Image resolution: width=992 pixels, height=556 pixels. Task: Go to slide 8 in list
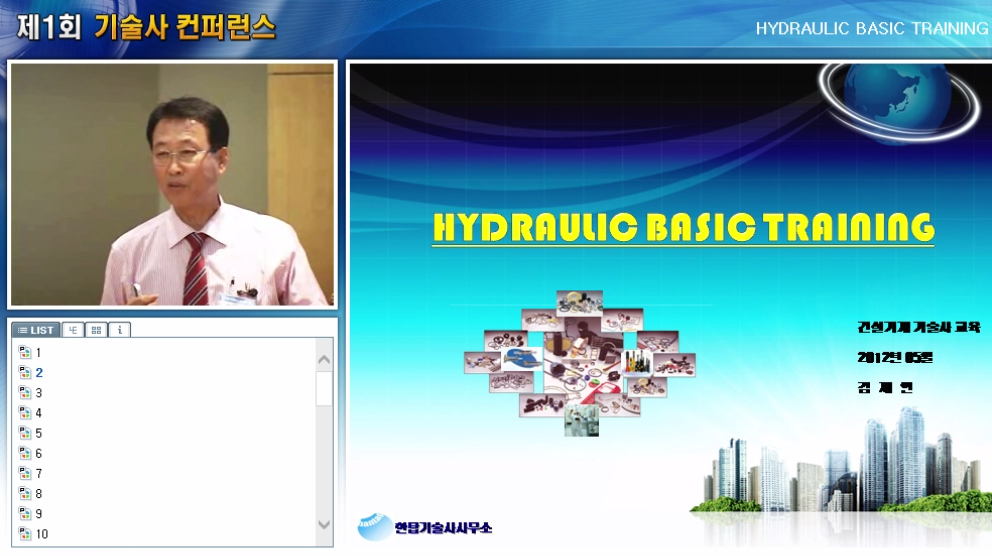tap(39, 493)
